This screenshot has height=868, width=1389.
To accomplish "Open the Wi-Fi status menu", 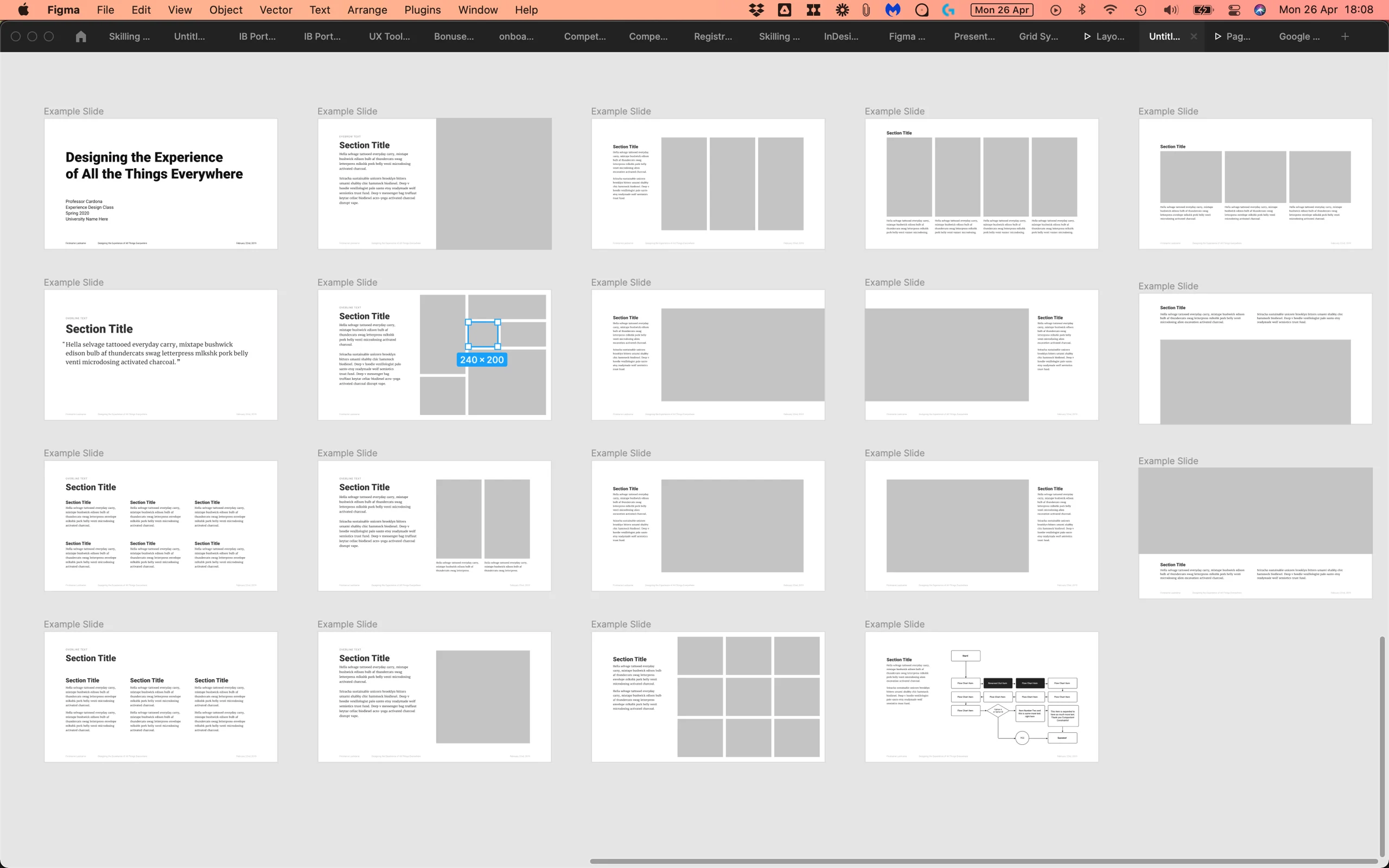I will (1110, 10).
